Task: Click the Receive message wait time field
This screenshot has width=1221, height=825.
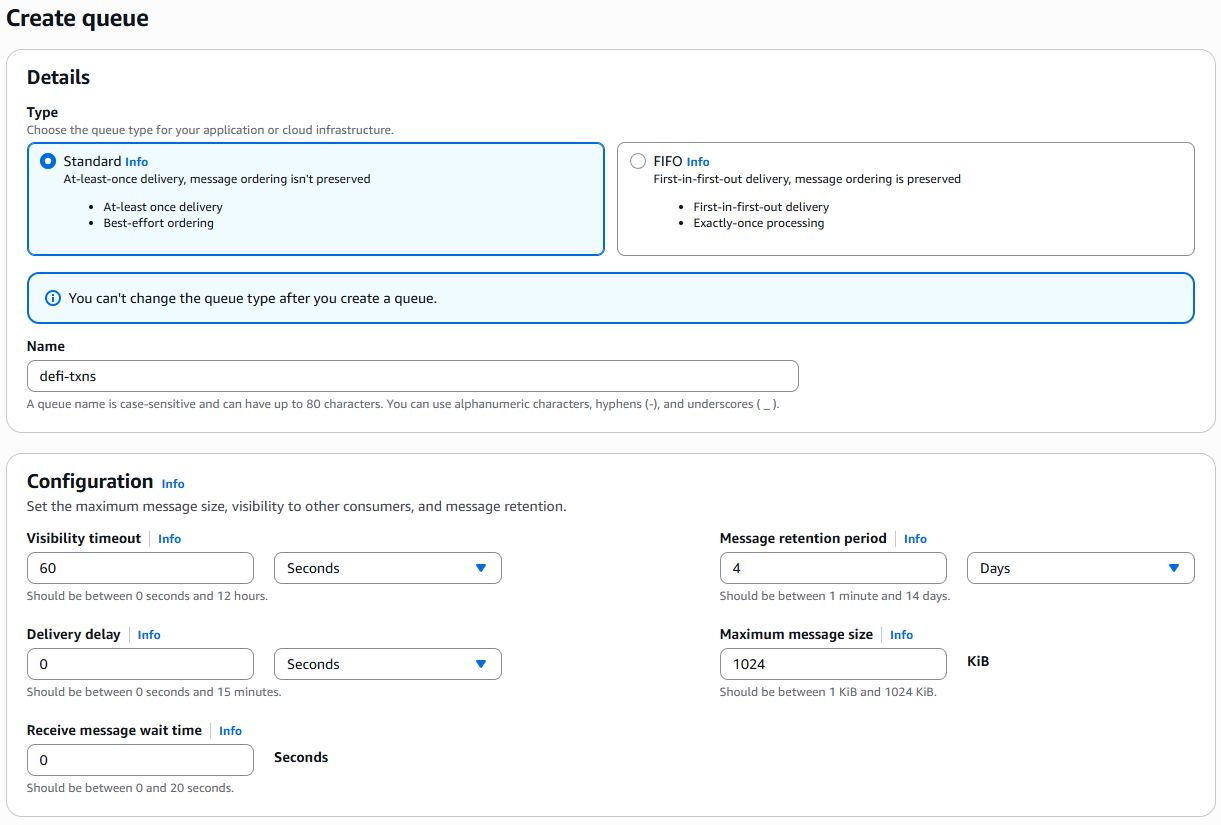Action: pos(140,760)
